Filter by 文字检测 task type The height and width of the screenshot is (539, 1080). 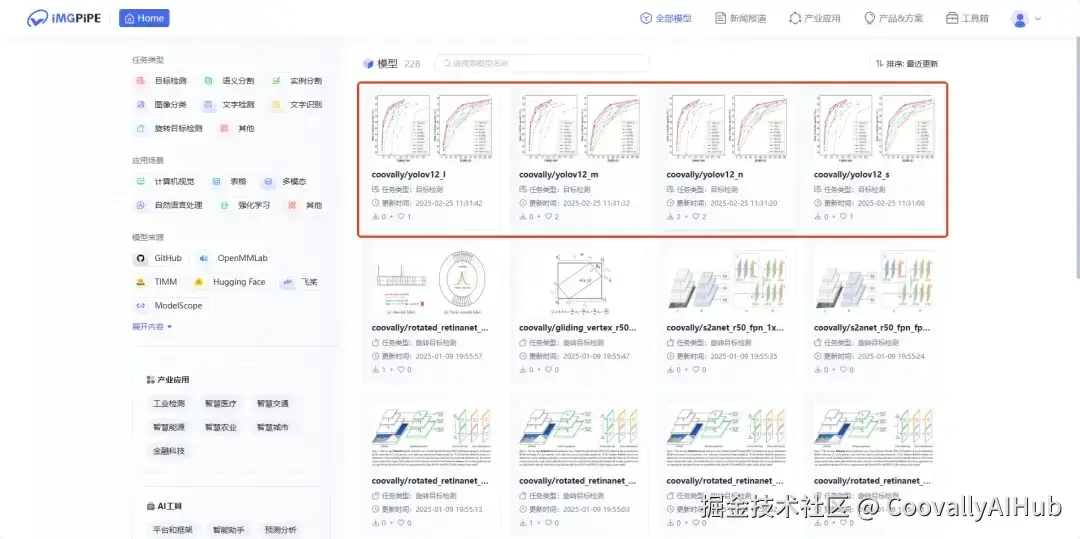click(229, 105)
